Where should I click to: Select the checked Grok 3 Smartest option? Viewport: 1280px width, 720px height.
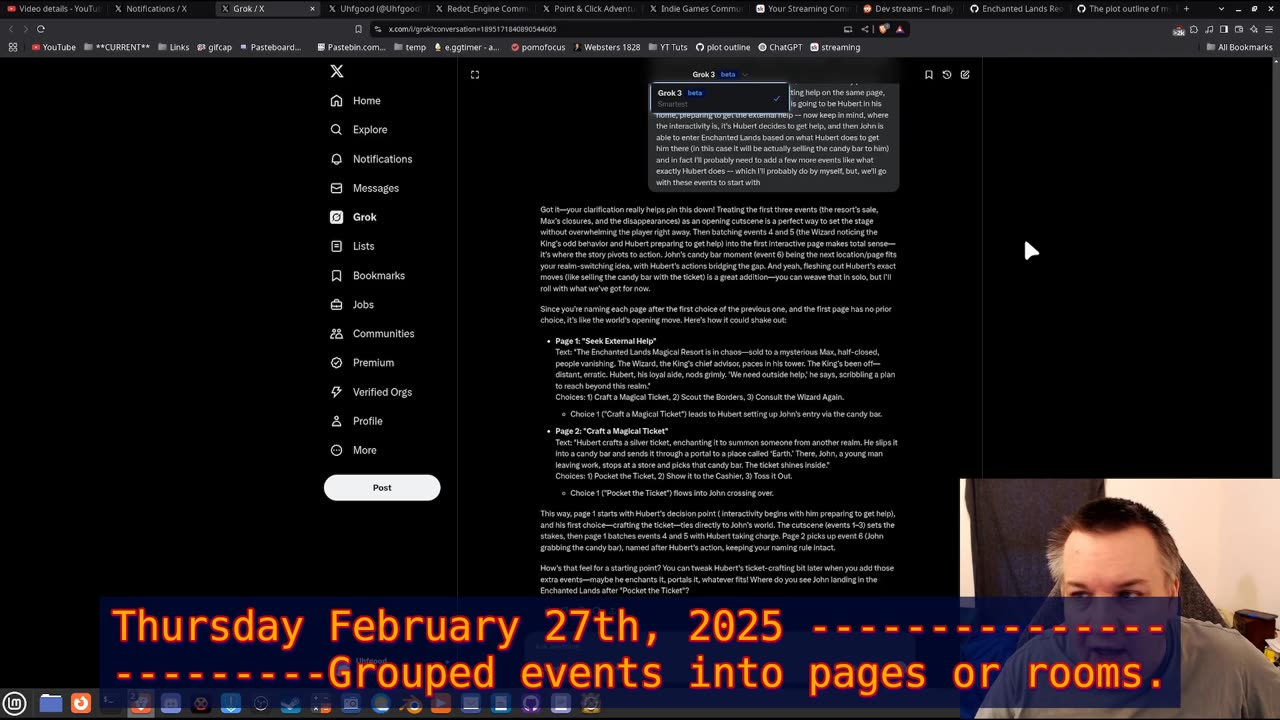coord(719,97)
